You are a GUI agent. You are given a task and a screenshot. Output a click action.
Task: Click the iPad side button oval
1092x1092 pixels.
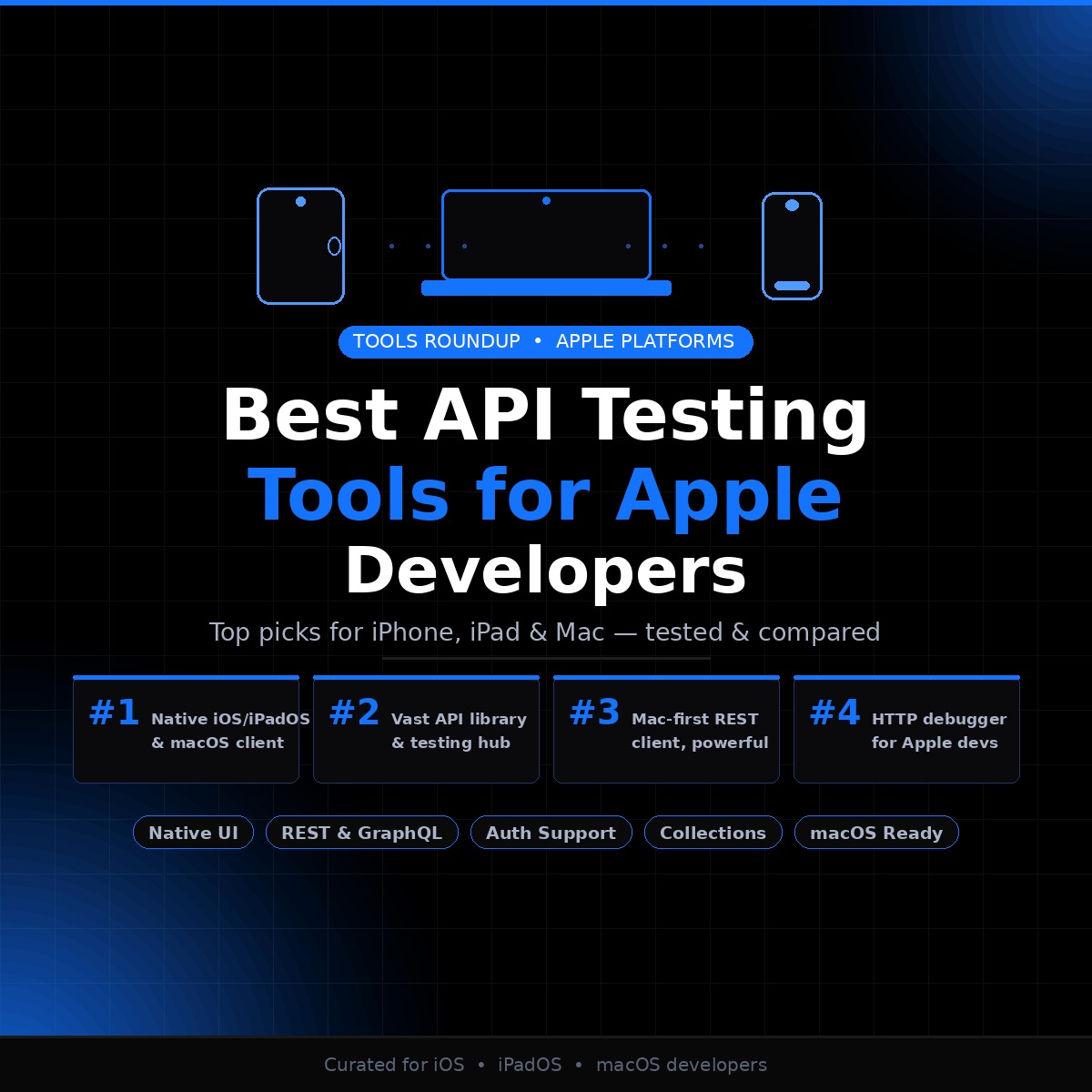[x=334, y=246]
